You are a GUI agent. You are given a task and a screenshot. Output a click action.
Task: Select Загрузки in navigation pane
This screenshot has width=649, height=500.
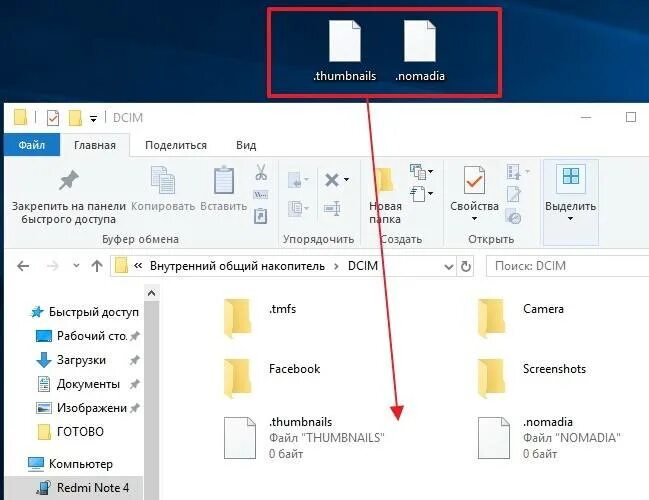click(x=87, y=360)
